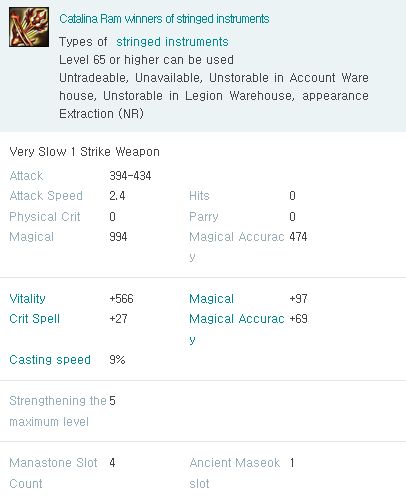Click the Ancient Maseok slot label
Screen dimensions: 406x502
(x=235, y=473)
